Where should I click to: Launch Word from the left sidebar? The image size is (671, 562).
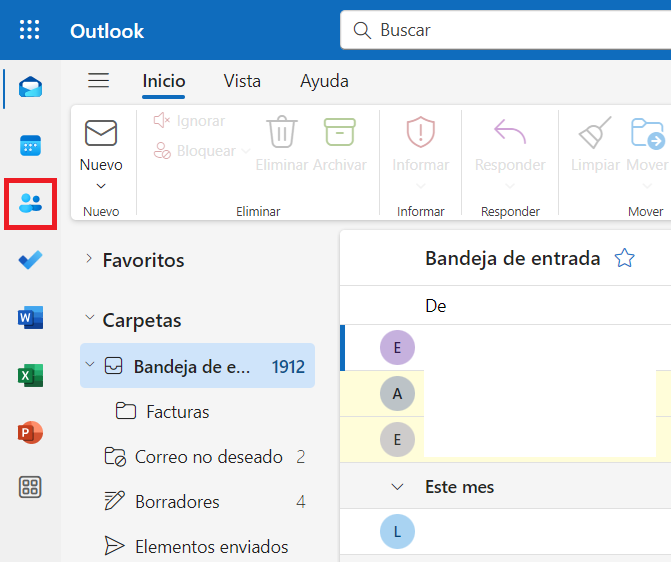pyautogui.click(x=30, y=318)
